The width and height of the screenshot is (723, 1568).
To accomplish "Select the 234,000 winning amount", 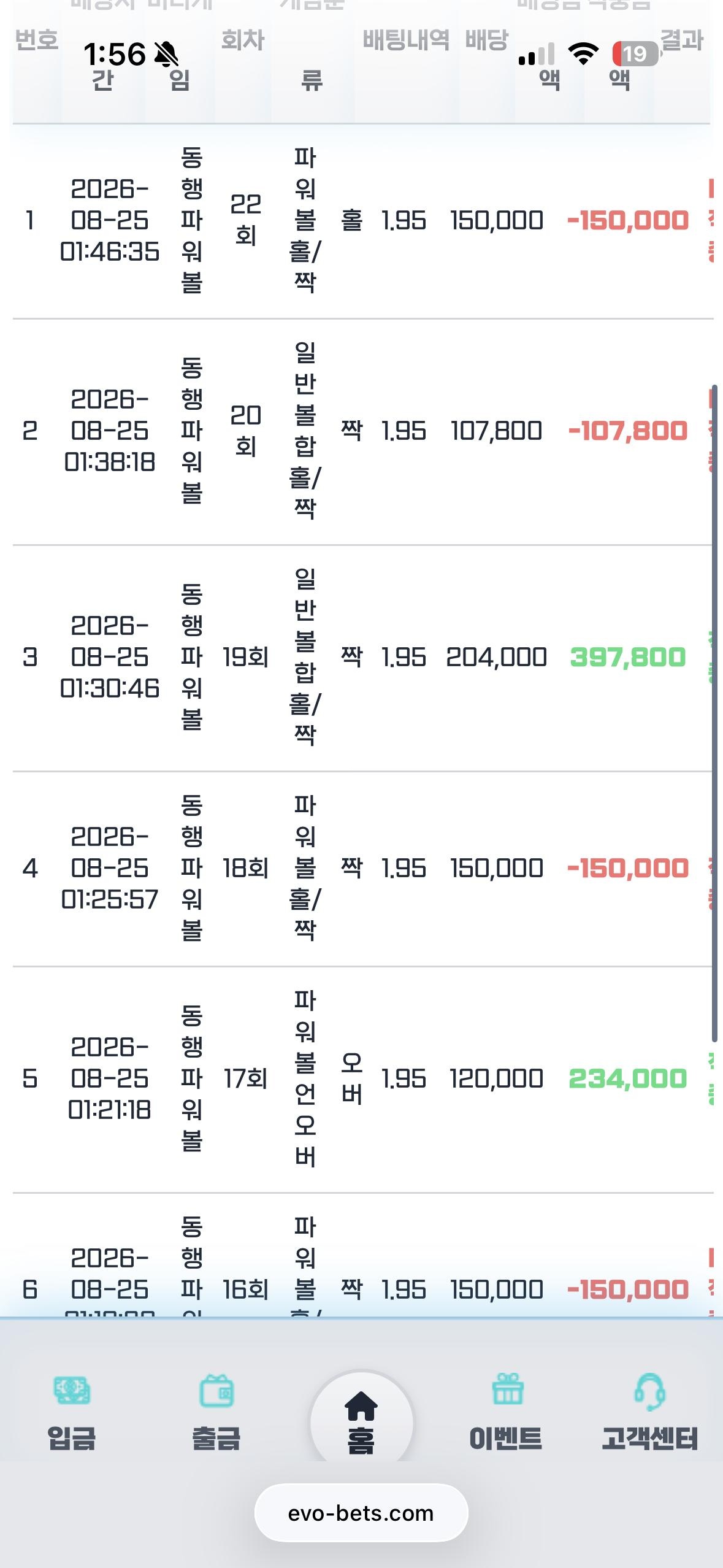I will (628, 1078).
